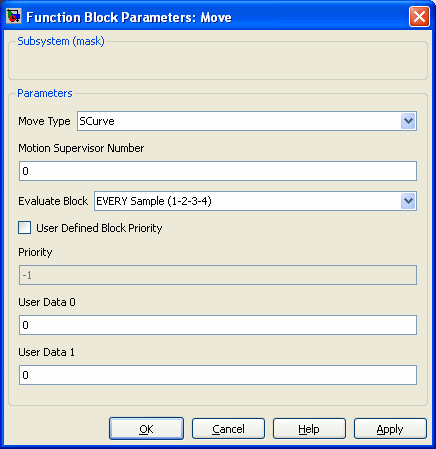The height and width of the screenshot is (449, 436).
Task: Click the disabled Priority field showing -1
Action: (218, 275)
